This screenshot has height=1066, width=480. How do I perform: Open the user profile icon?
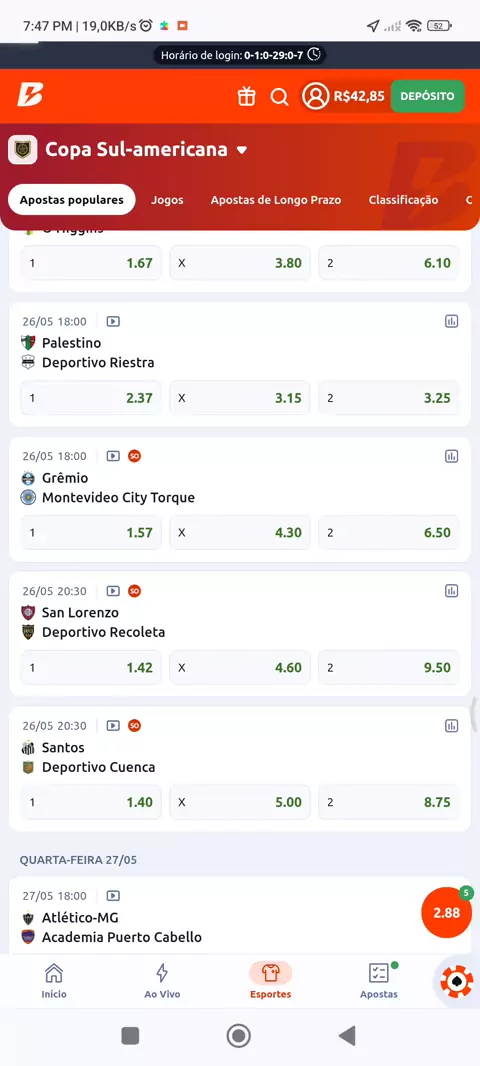pyautogui.click(x=315, y=96)
